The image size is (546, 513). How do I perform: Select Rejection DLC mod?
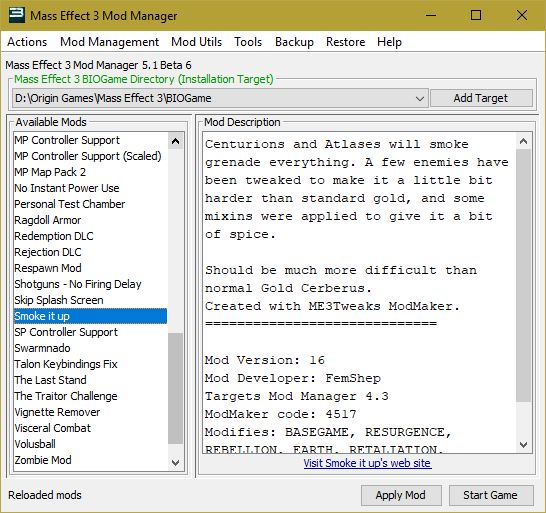click(x=90, y=252)
